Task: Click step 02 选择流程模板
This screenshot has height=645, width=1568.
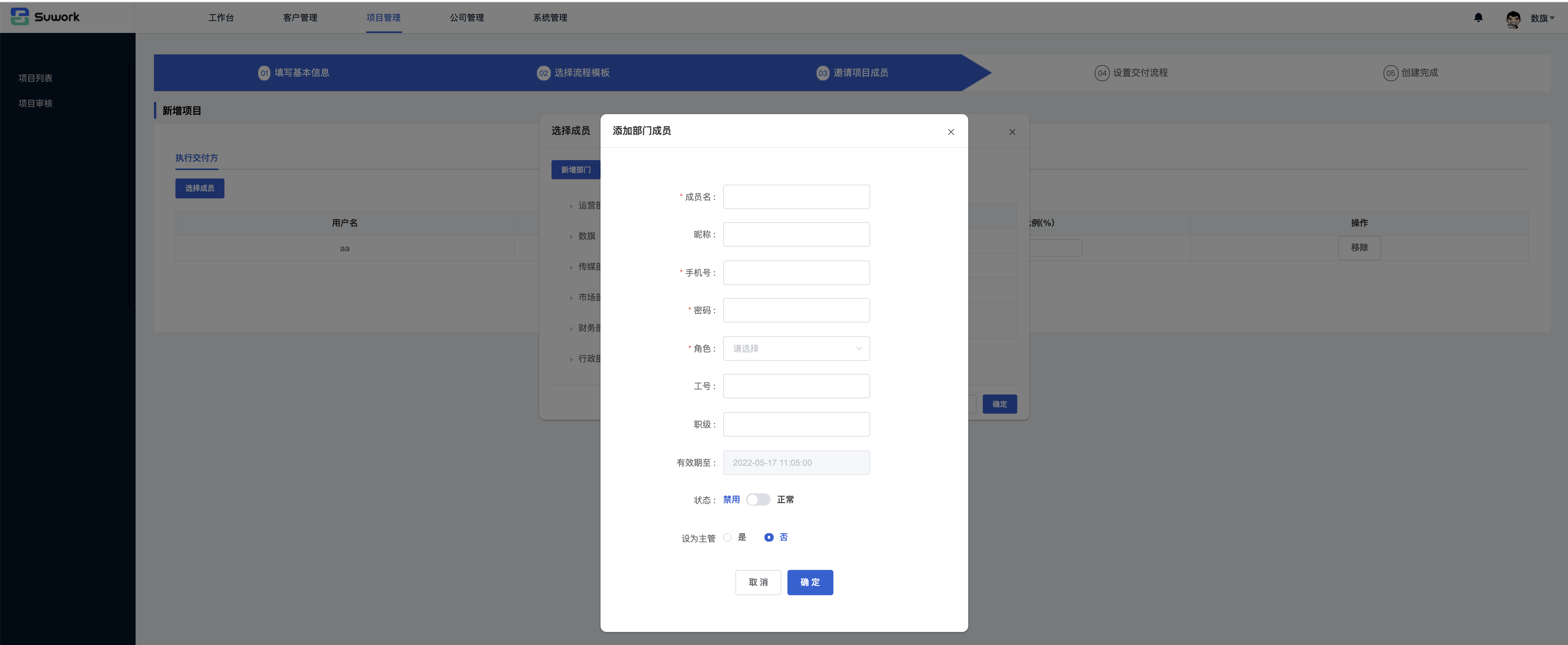Action: (x=573, y=73)
